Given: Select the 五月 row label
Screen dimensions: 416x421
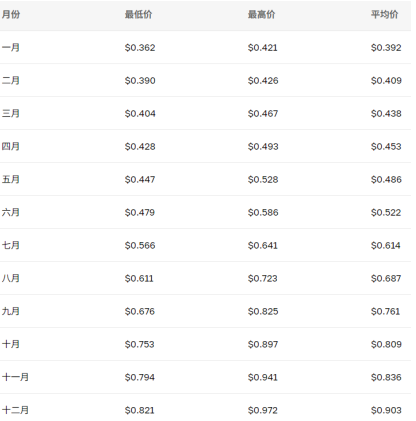Looking at the screenshot, I should pos(11,179).
